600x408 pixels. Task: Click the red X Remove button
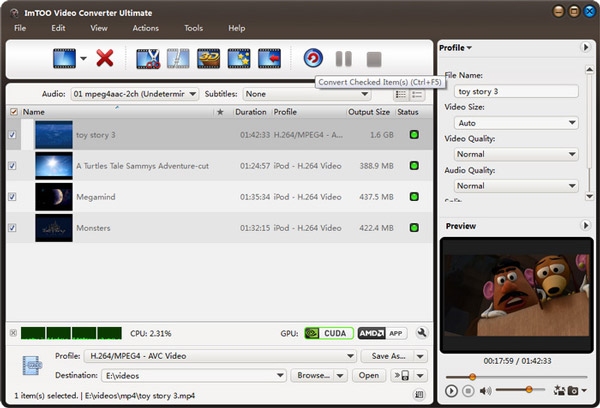pos(104,58)
